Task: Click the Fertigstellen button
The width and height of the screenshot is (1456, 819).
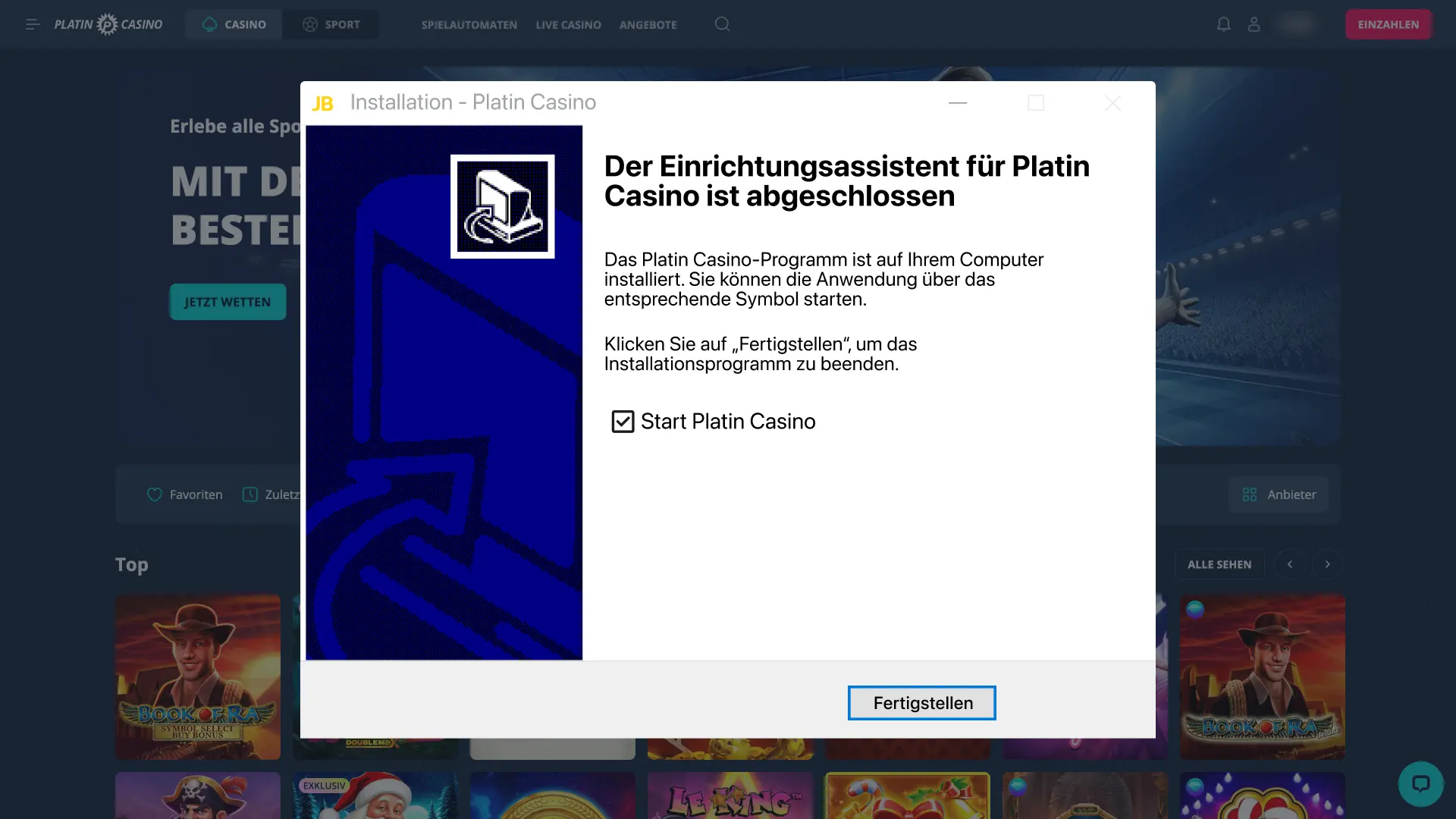Action: point(921,702)
